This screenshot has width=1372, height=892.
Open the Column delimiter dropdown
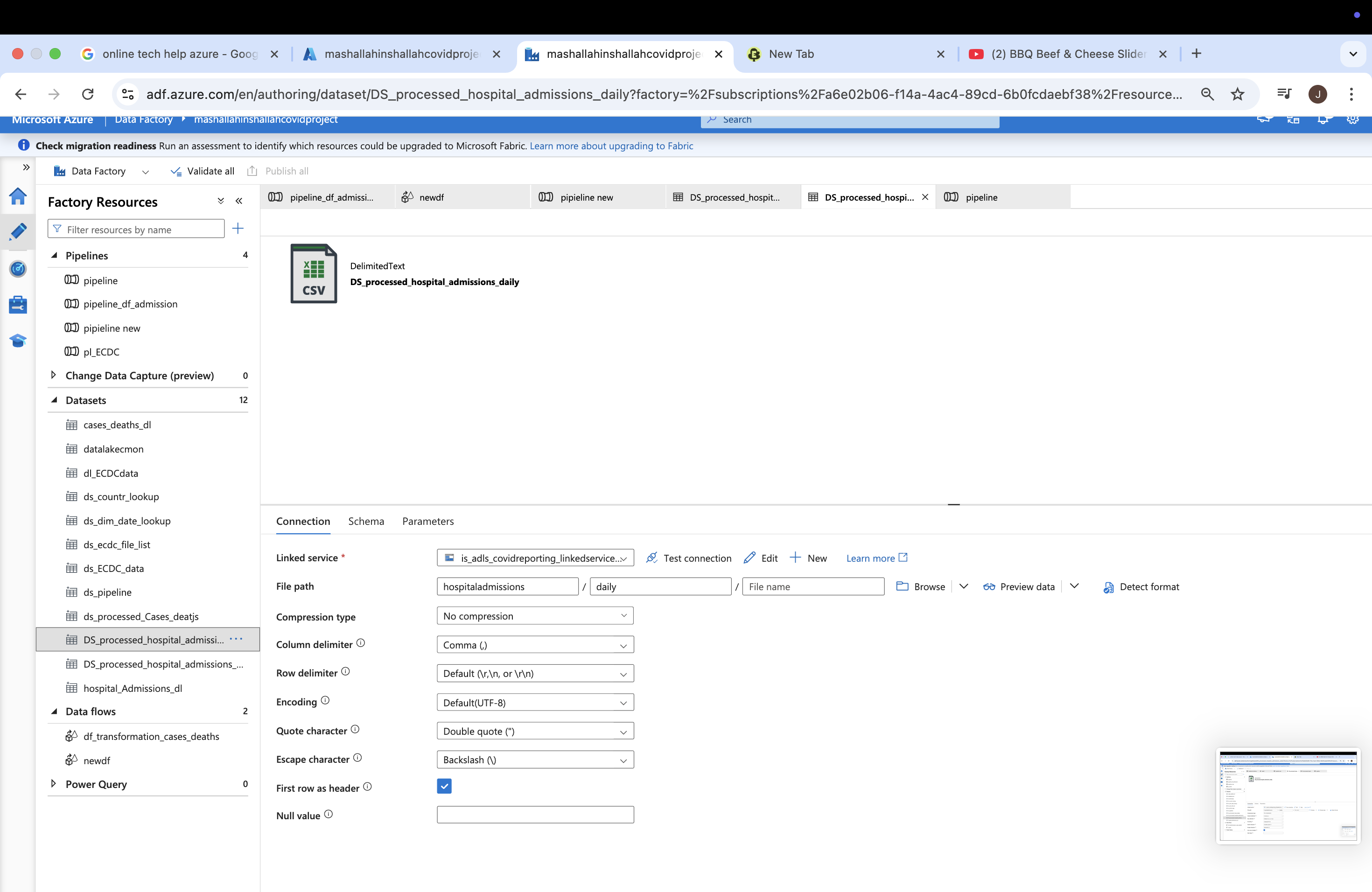click(x=535, y=645)
